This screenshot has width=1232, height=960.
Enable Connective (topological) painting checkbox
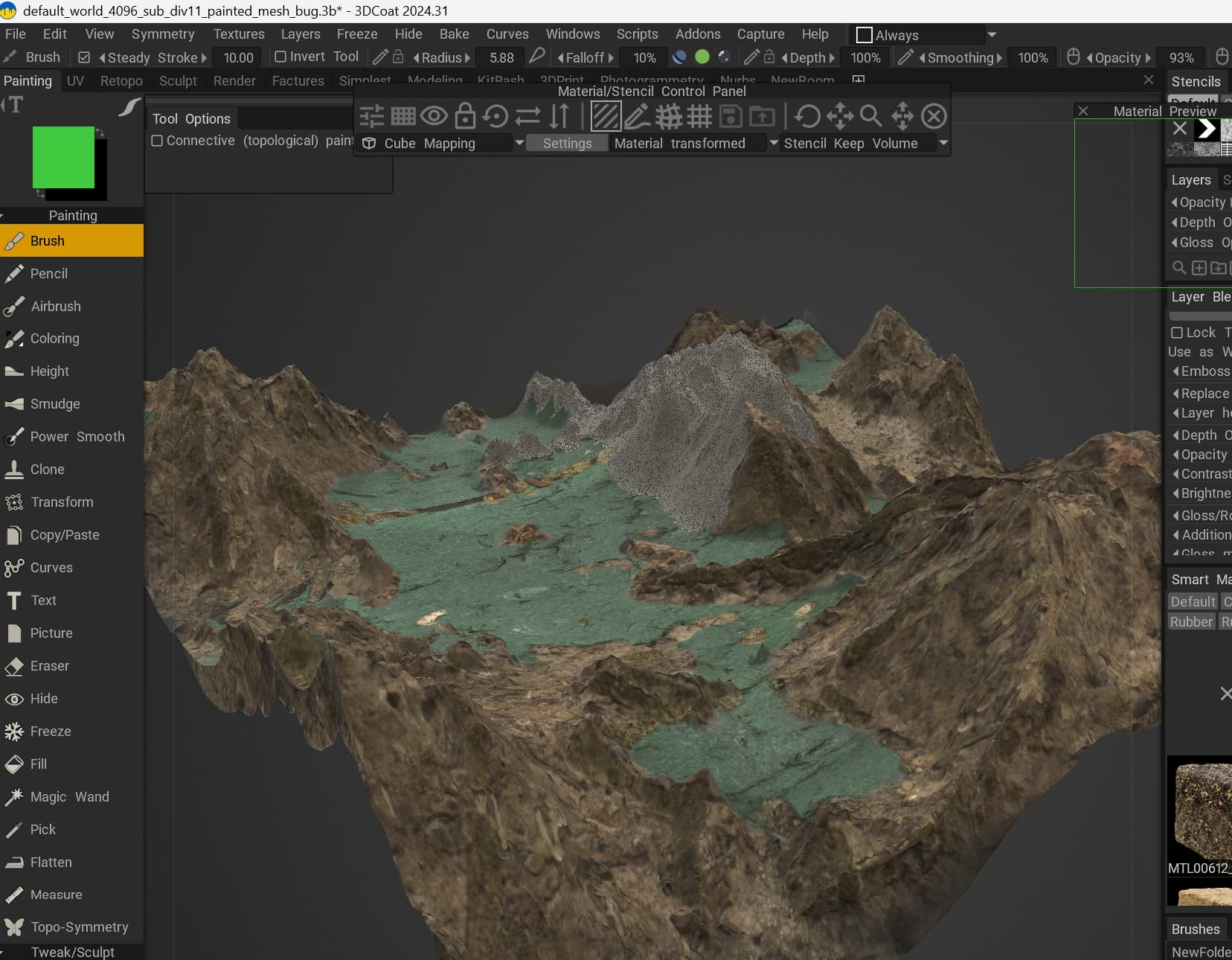click(x=157, y=141)
